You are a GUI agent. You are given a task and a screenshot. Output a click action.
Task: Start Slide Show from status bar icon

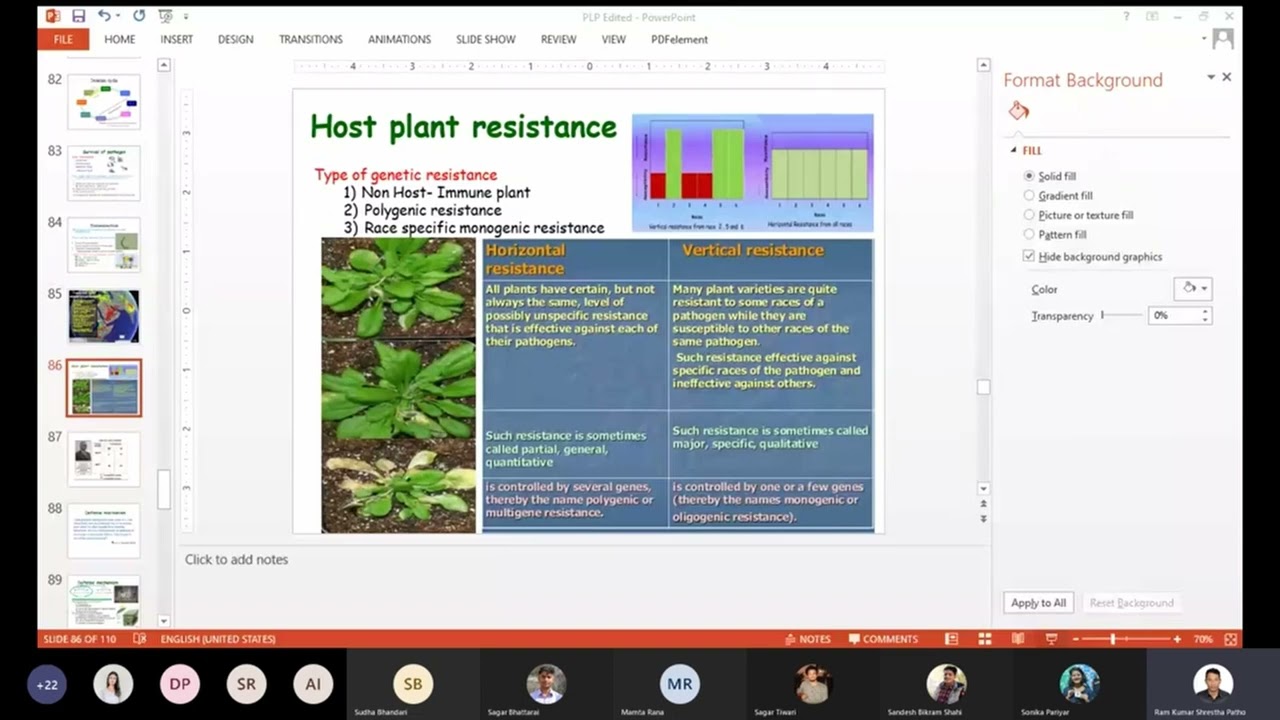[x=1052, y=639]
